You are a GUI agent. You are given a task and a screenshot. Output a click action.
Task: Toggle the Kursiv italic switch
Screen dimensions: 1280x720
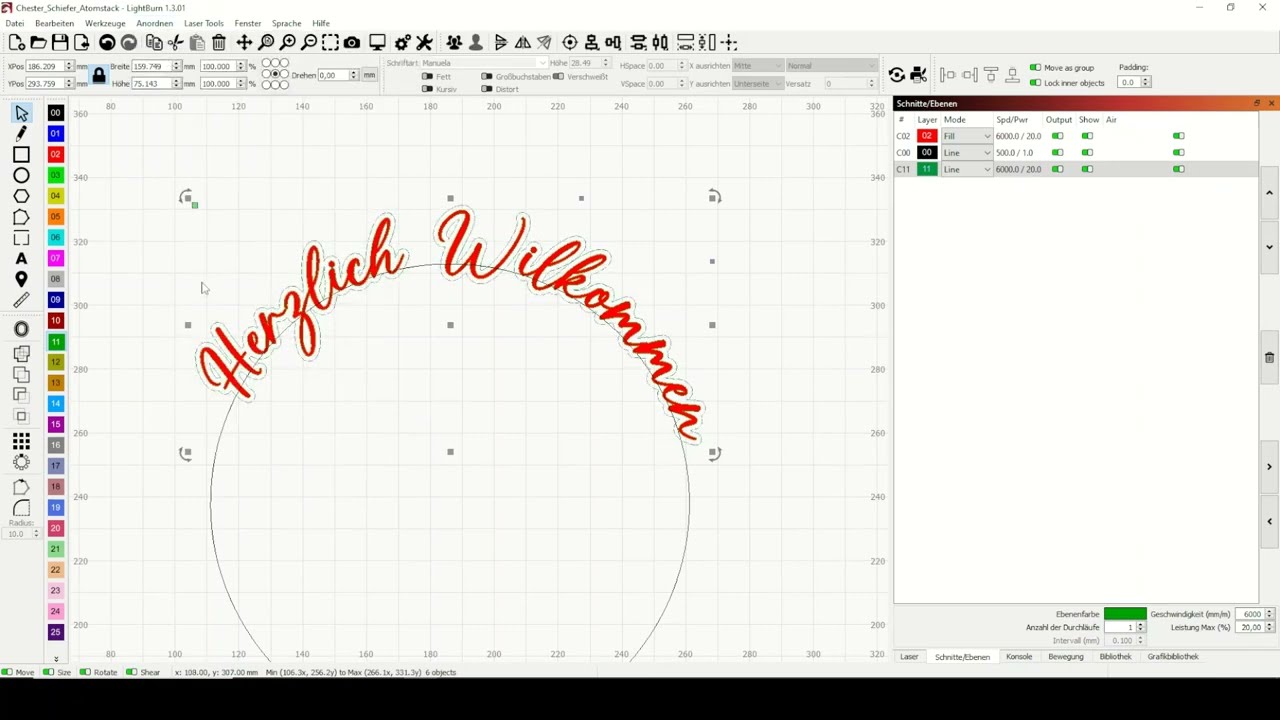(x=427, y=89)
